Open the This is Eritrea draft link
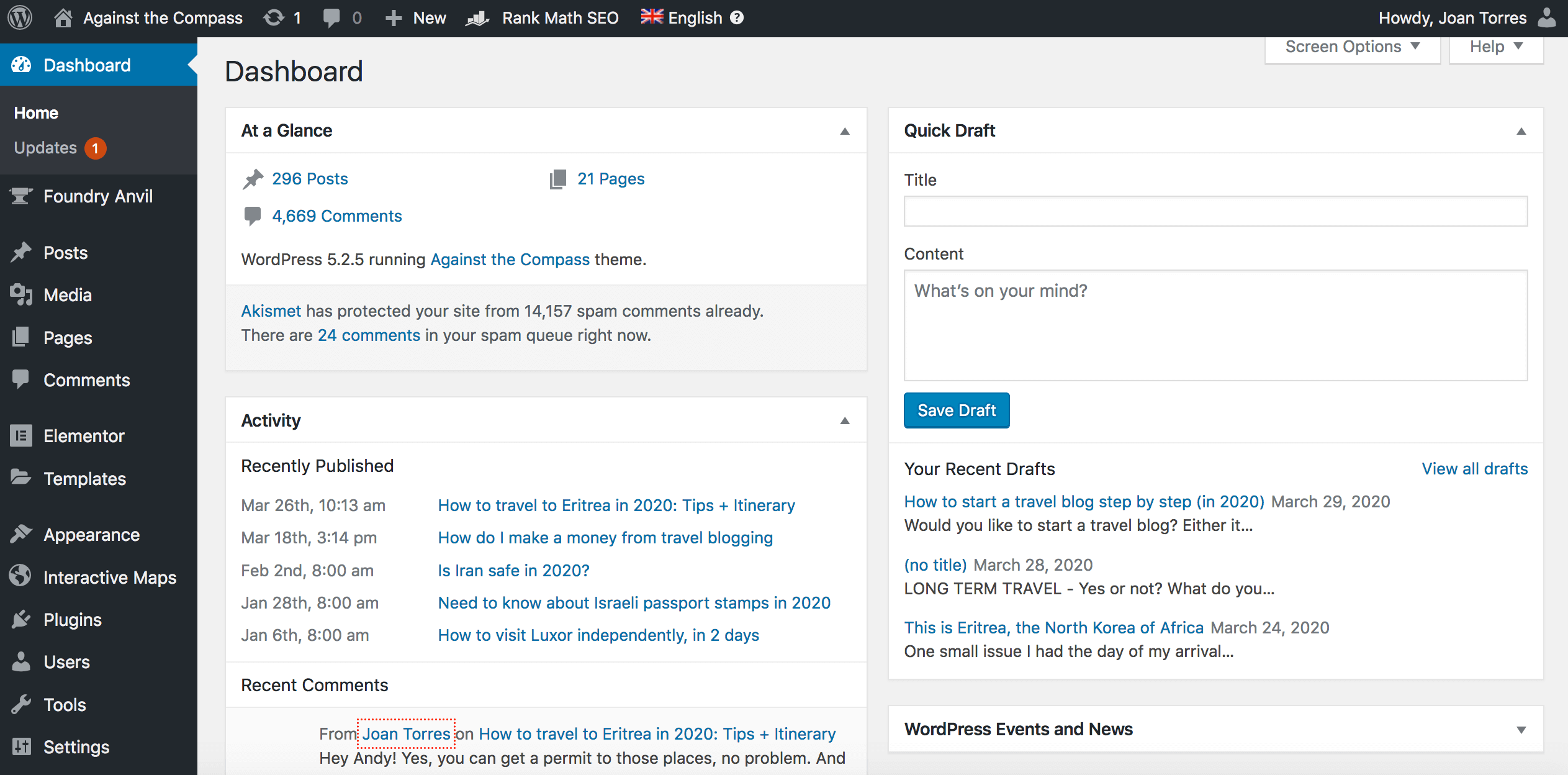 [x=1054, y=628]
